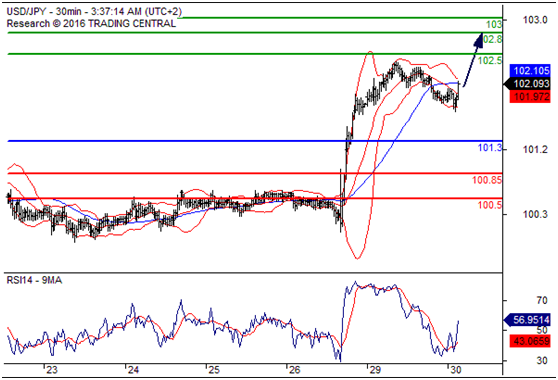Click date marker 26 on time axis
The image size is (558, 380).
point(295,370)
